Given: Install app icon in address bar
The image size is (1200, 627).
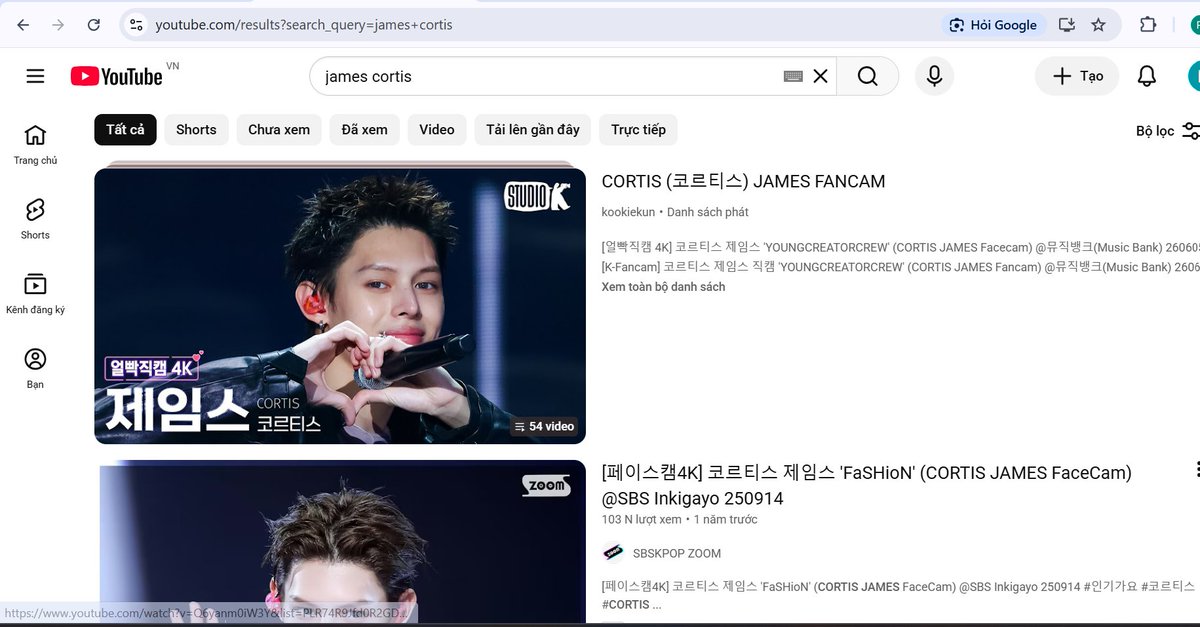Looking at the screenshot, I should (x=1067, y=25).
